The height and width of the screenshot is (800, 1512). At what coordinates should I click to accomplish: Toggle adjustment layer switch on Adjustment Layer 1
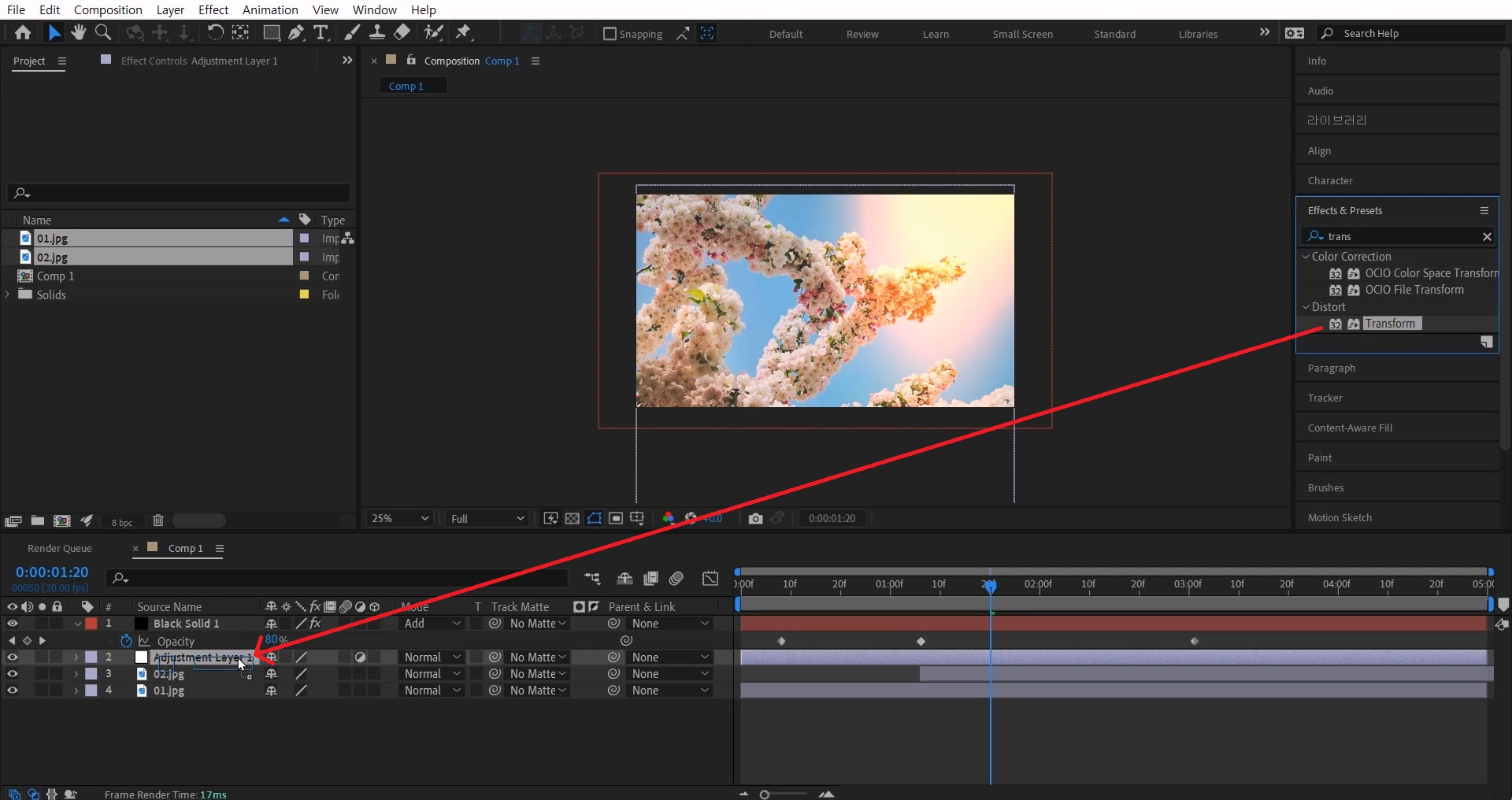(x=360, y=657)
